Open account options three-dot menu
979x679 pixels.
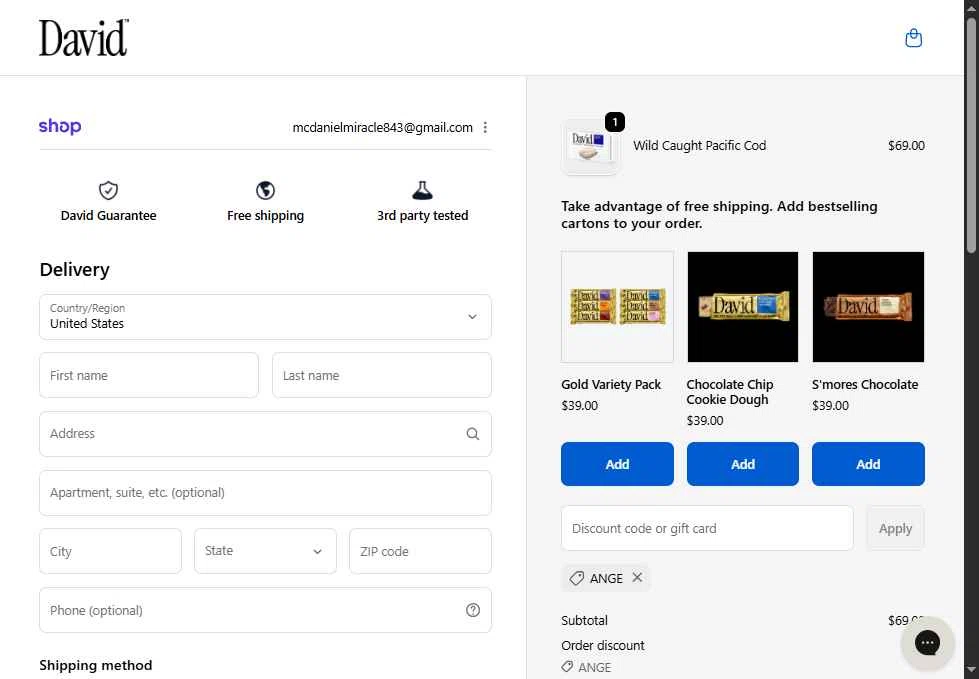485,127
